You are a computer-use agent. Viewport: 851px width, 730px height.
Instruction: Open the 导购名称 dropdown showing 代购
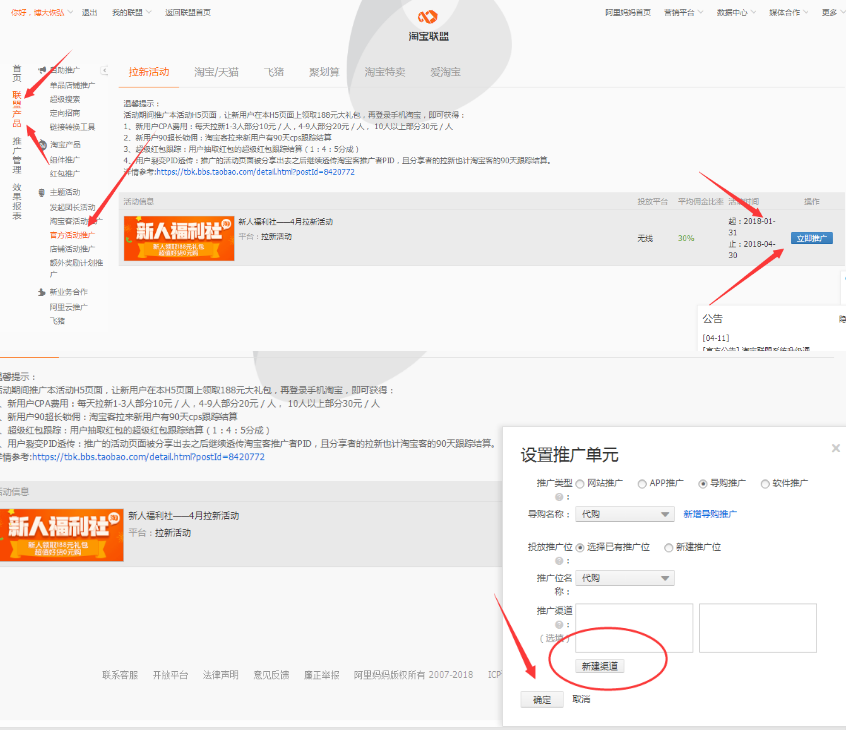(625, 514)
